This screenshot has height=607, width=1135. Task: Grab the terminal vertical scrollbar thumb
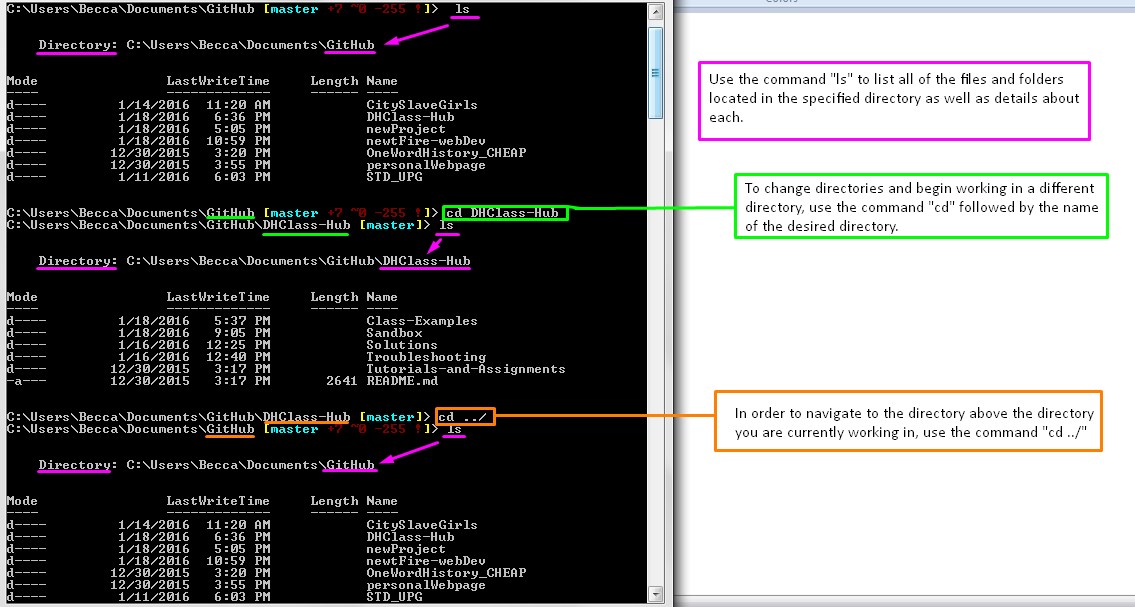(655, 72)
